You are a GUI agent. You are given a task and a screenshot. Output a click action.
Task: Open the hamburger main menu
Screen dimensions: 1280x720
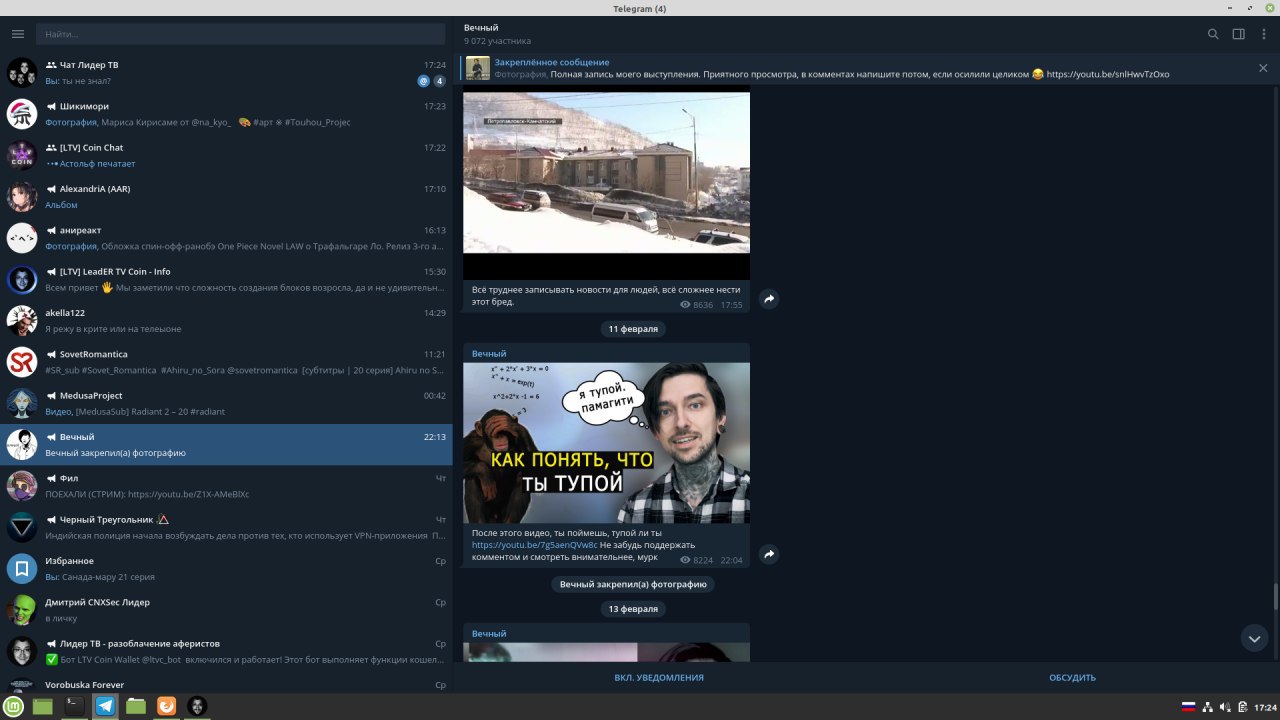click(17, 34)
